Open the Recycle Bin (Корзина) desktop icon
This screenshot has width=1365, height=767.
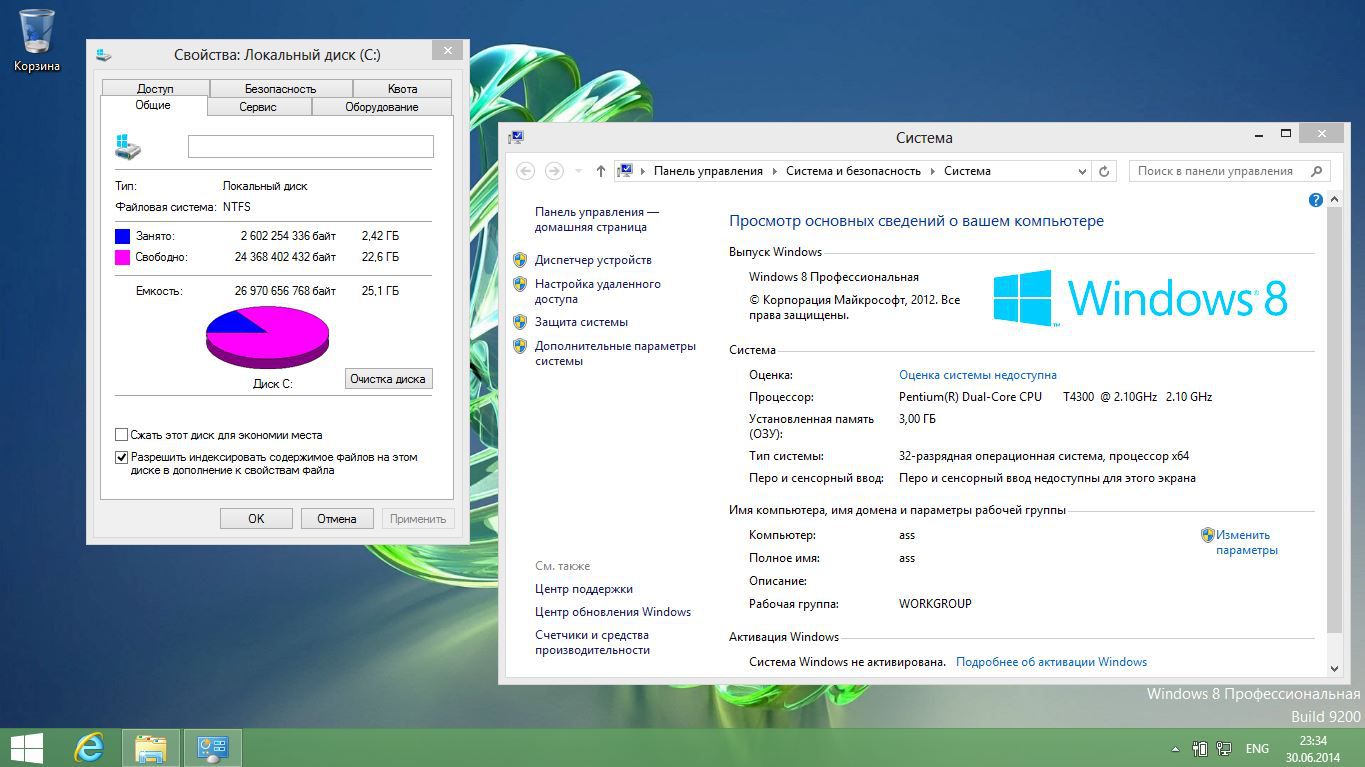[x=37, y=40]
